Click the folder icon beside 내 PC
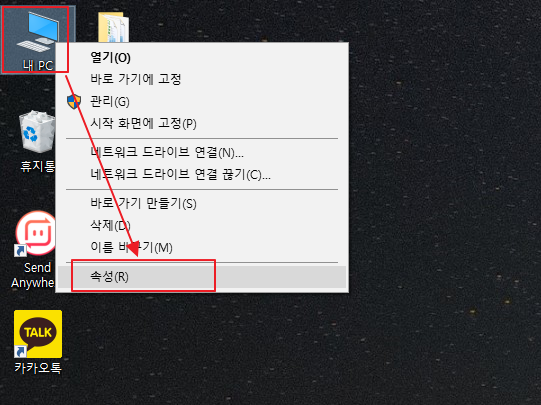Viewport: 541px width, 405px height. [x=113, y=27]
